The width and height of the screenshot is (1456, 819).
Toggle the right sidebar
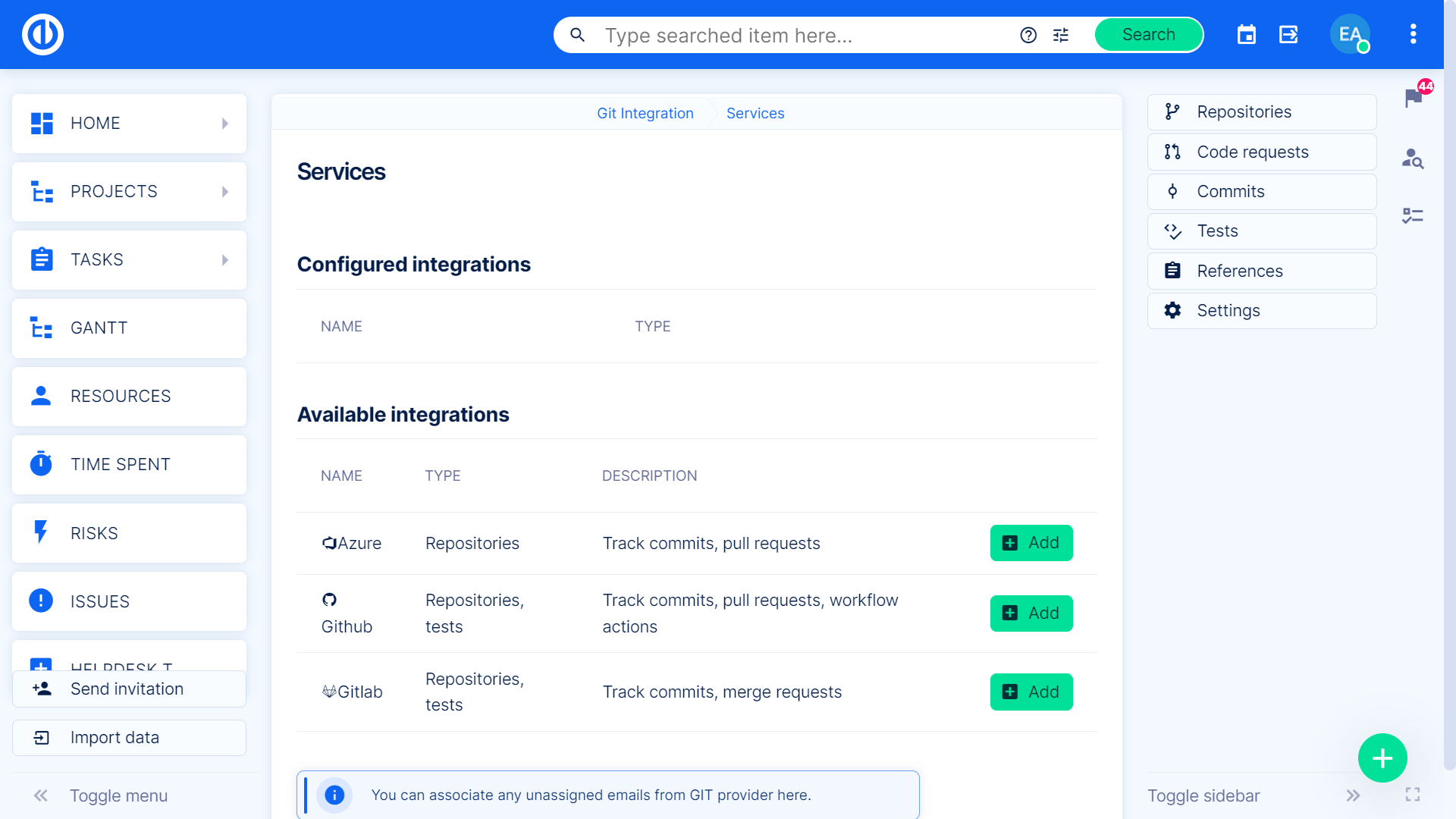click(x=1353, y=795)
